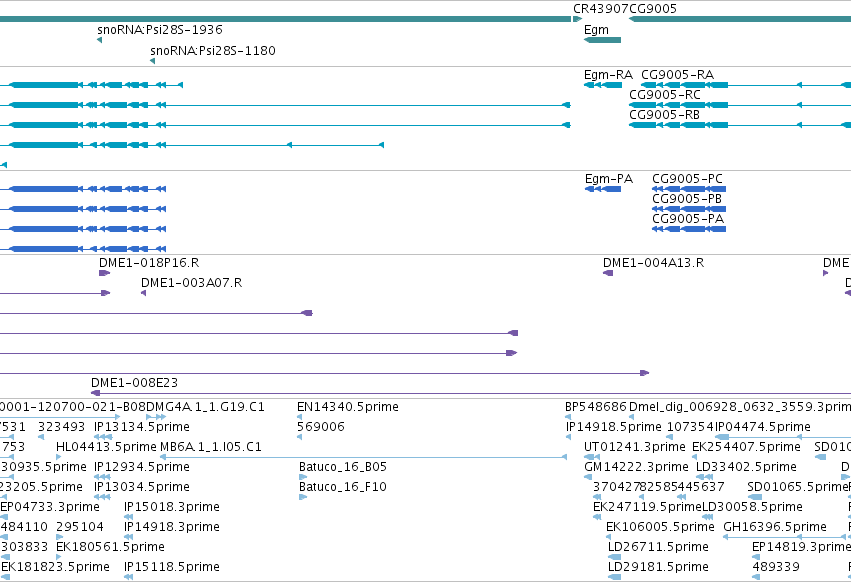Select the LD33402.5prime EST
The image size is (851, 582).
(x=704, y=477)
